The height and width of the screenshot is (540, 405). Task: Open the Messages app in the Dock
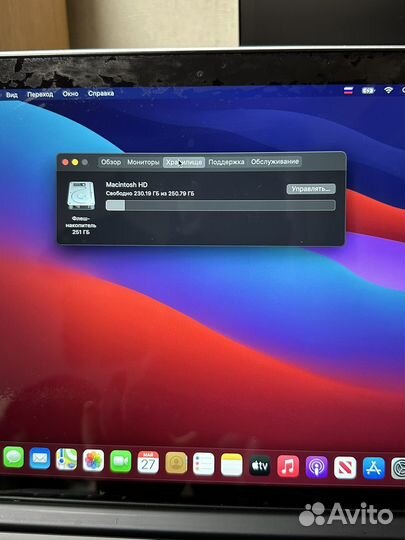pyautogui.click(x=13, y=457)
